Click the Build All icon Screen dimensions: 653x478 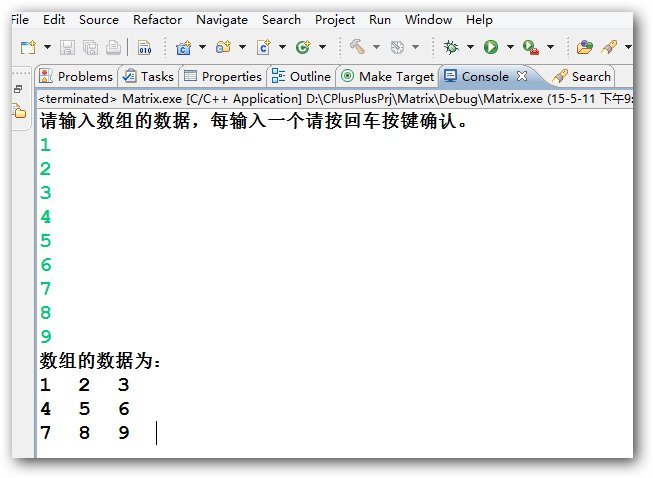(x=397, y=47)
